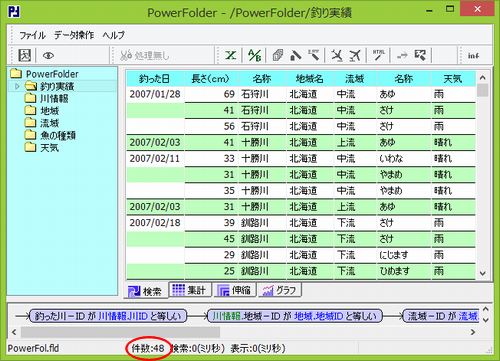This screenshot has width=500, height=361.
Task: Click the ひめます fish name cell
Action: click(x=404, y=271)
